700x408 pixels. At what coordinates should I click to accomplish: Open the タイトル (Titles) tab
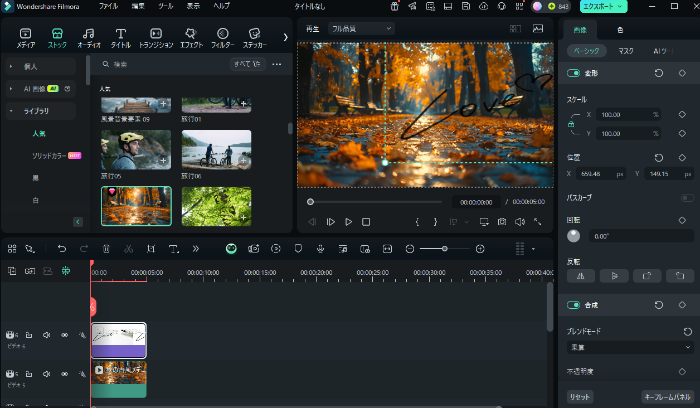121,38
